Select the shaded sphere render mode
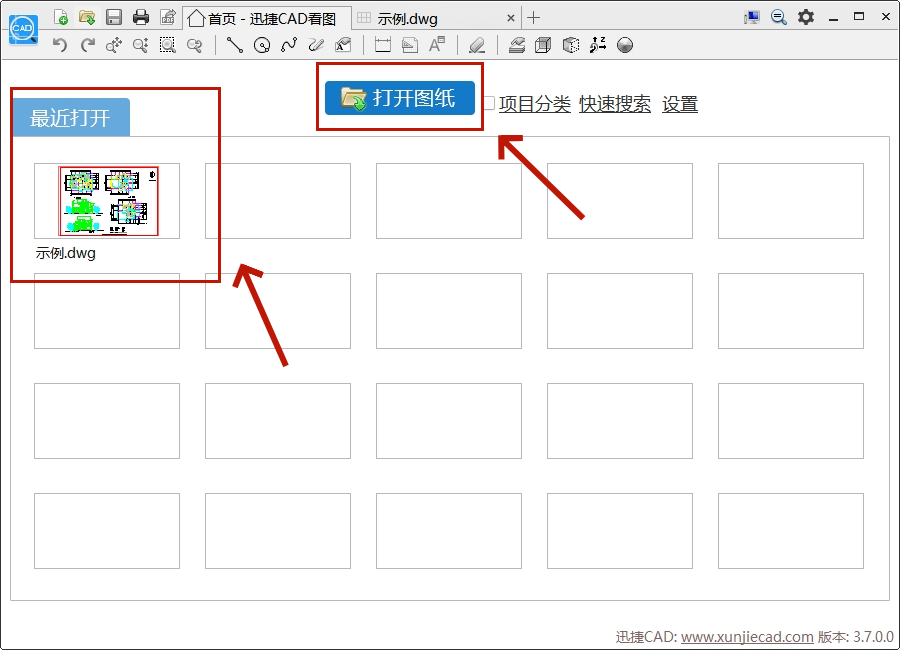The image size is (900, 650). pyautogui.click(x=625, y=45)
